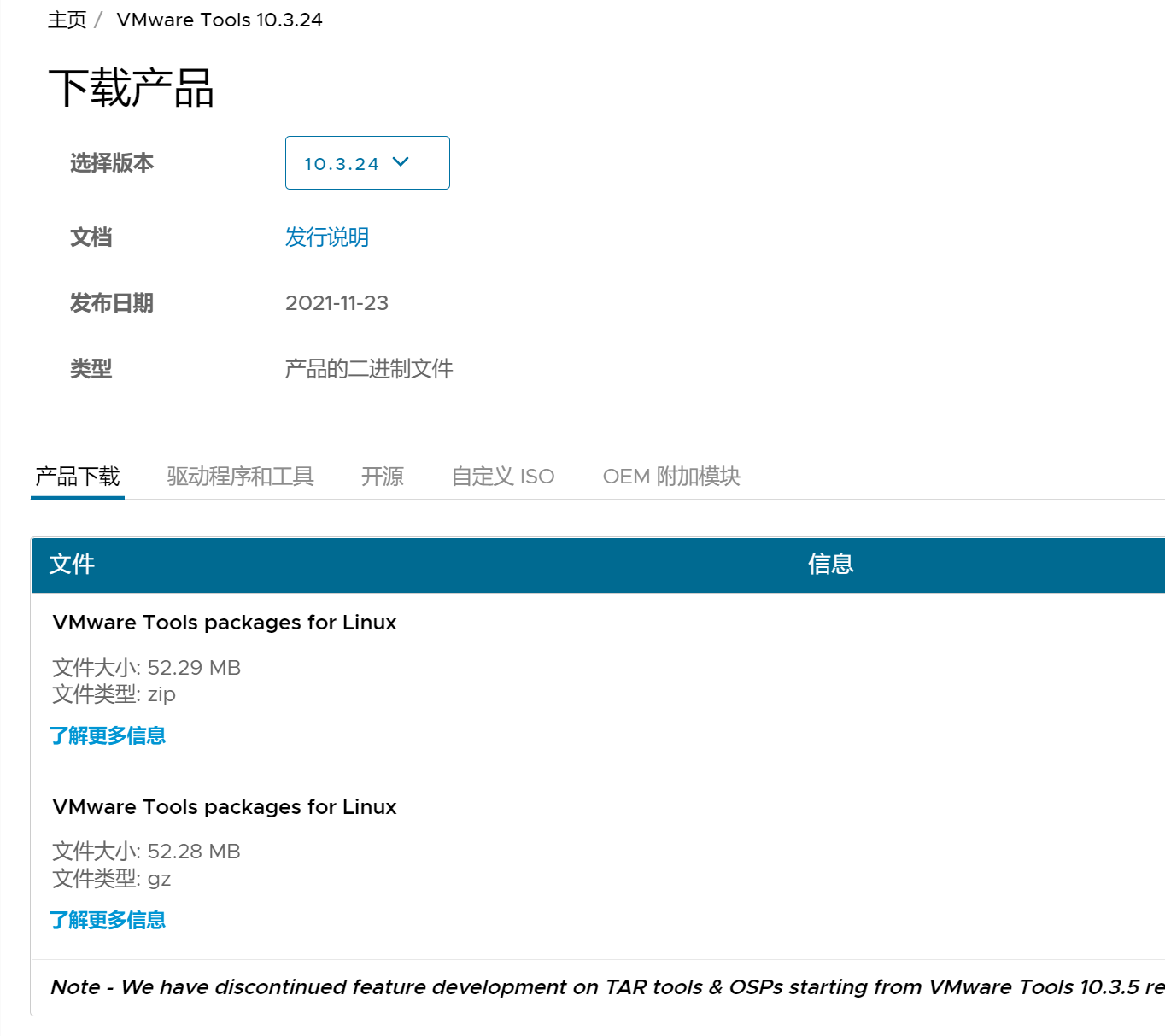Screen dimensions: 1165x1036
Task: Click the 产品的二进制文件 type value
Action: point(369,369)
